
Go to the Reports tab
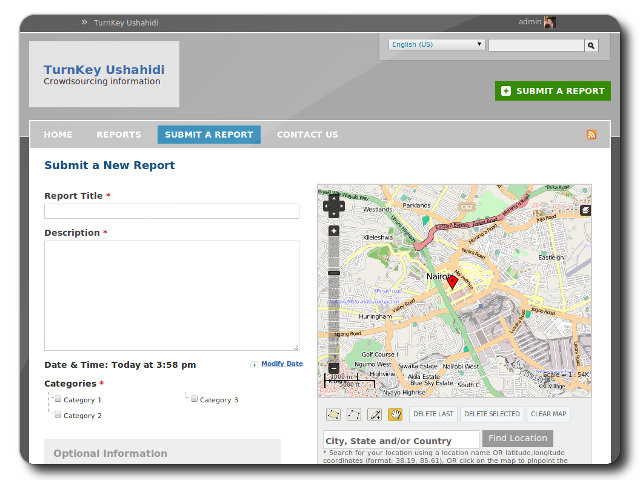click(x=118, y=135)
